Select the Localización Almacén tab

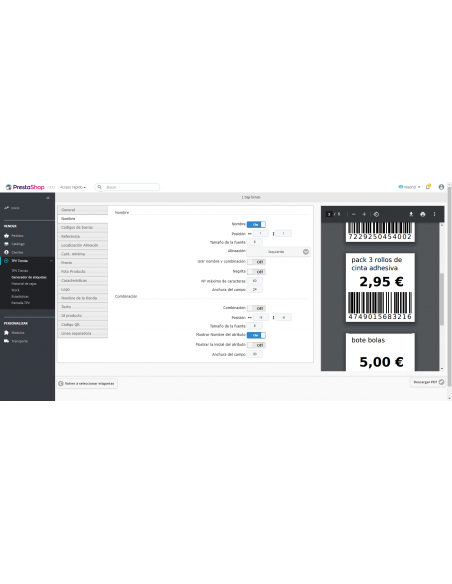coord(82,245)
